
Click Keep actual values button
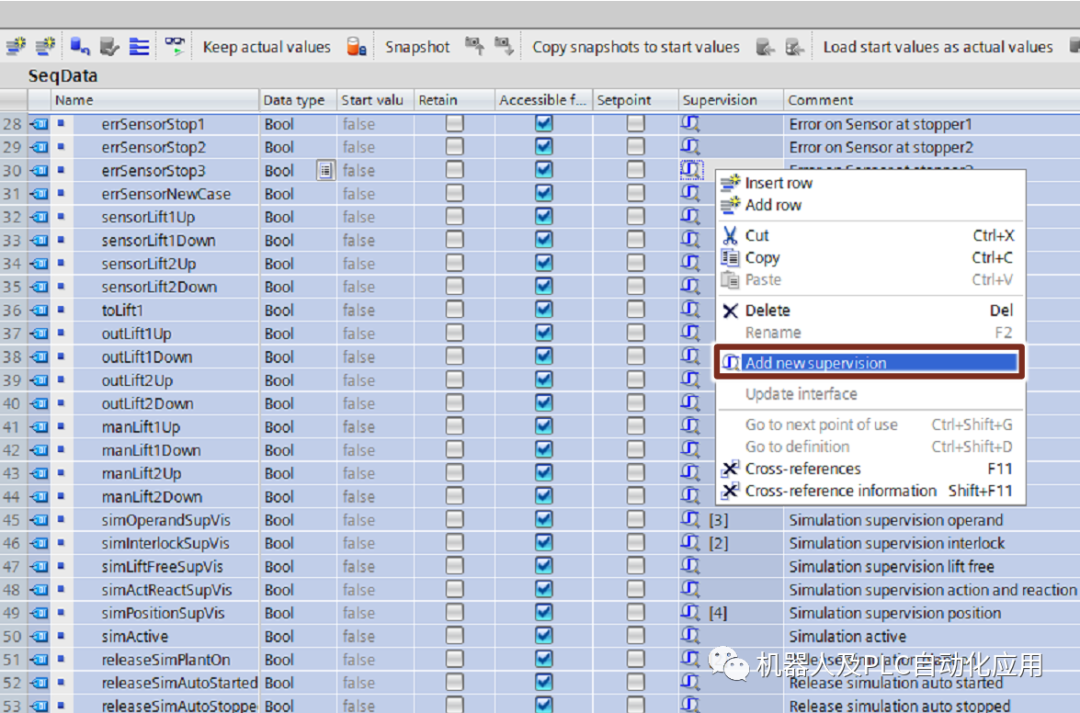pyautogui.click(x=267, y=47)
